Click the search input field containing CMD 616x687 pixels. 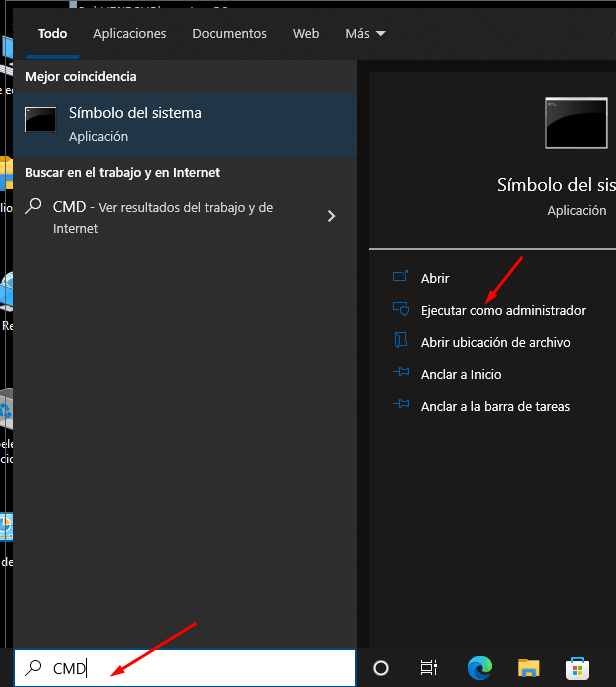click(185, 668)
